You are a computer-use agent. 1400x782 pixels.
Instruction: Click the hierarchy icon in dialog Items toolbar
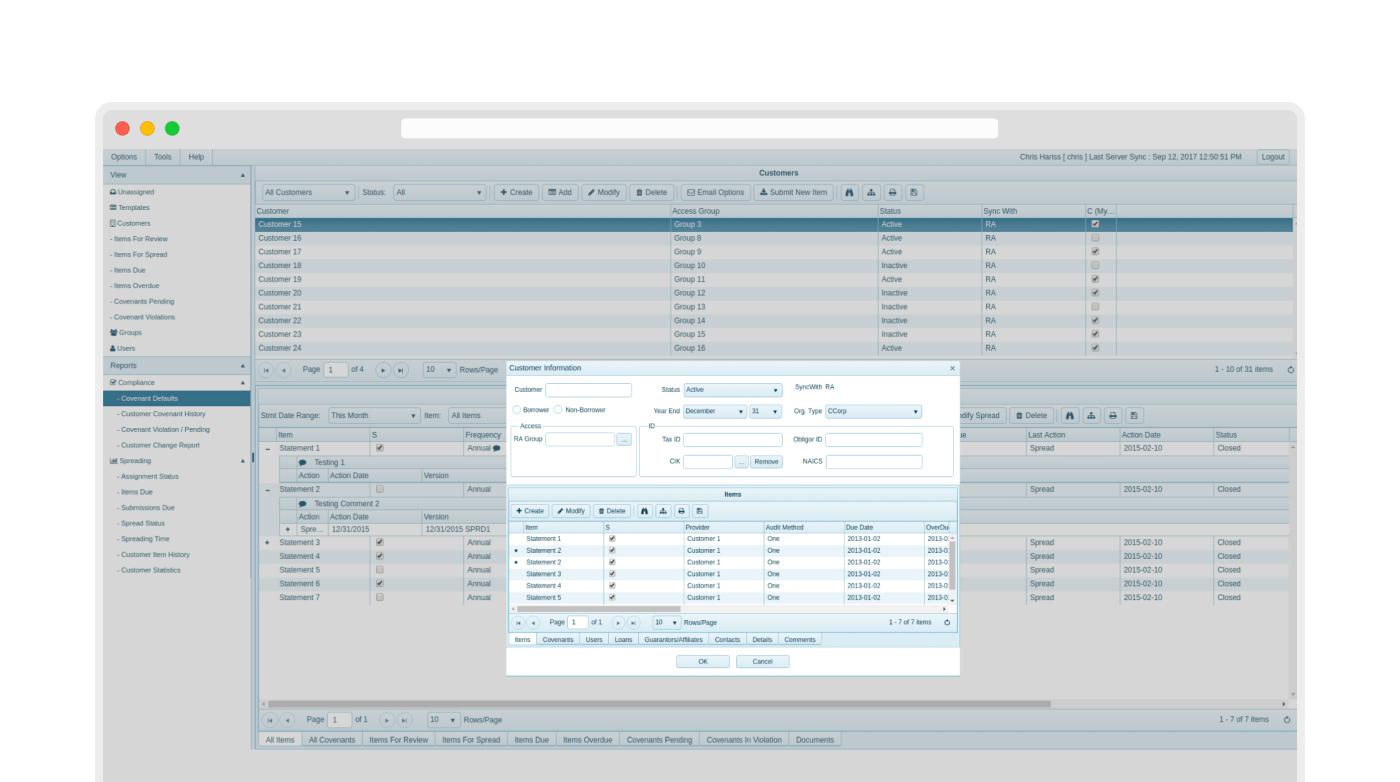coord(663,511)
